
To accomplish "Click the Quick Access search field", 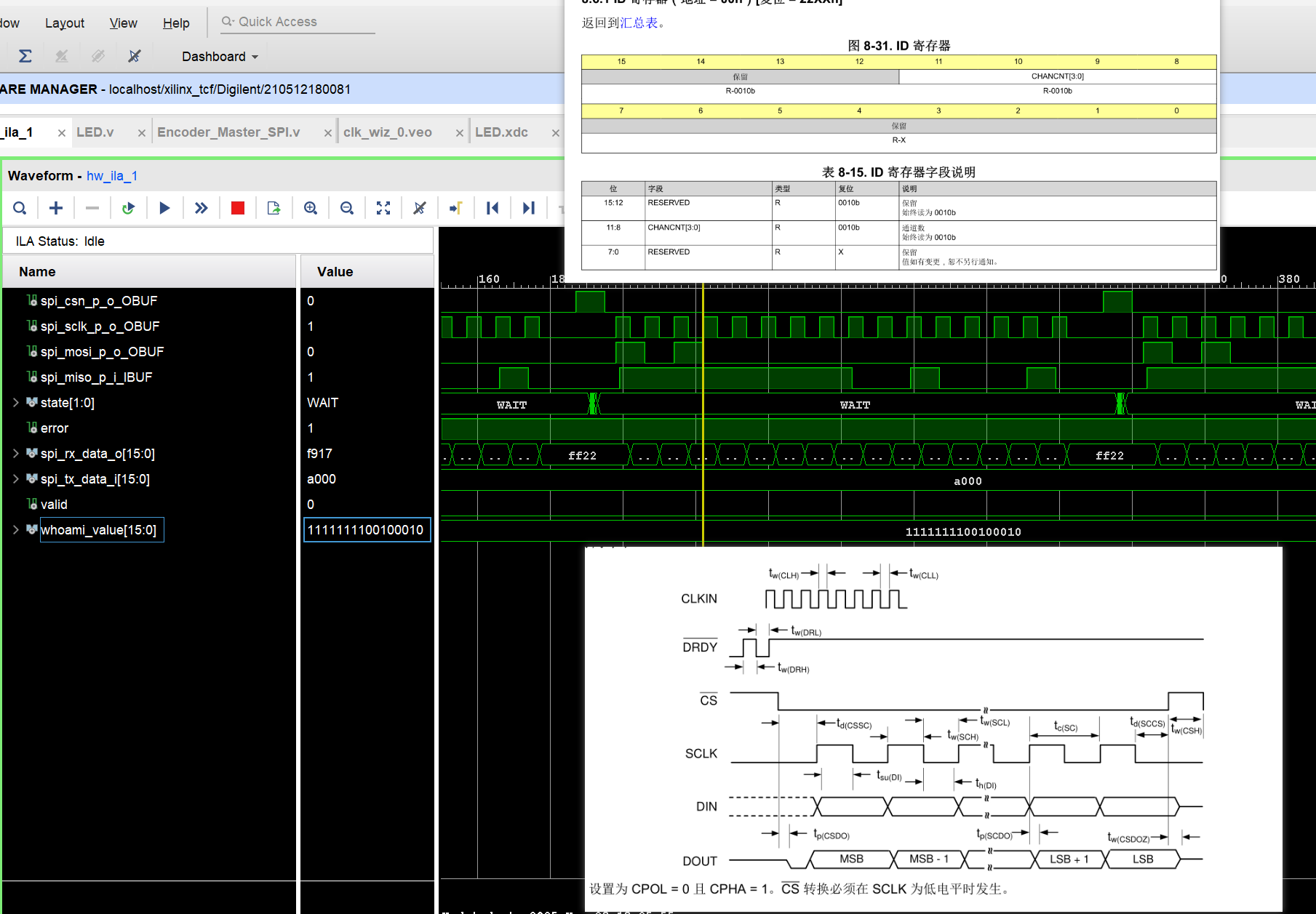I will pos(298,22).
